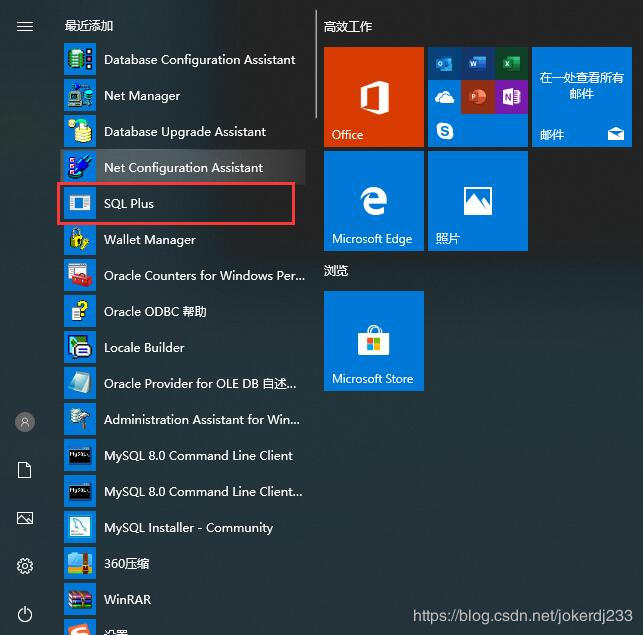This screenshot has height=635, width=643.
Task: Open Oracle ODBC 帮助 entry text
Action: point(155,312)
